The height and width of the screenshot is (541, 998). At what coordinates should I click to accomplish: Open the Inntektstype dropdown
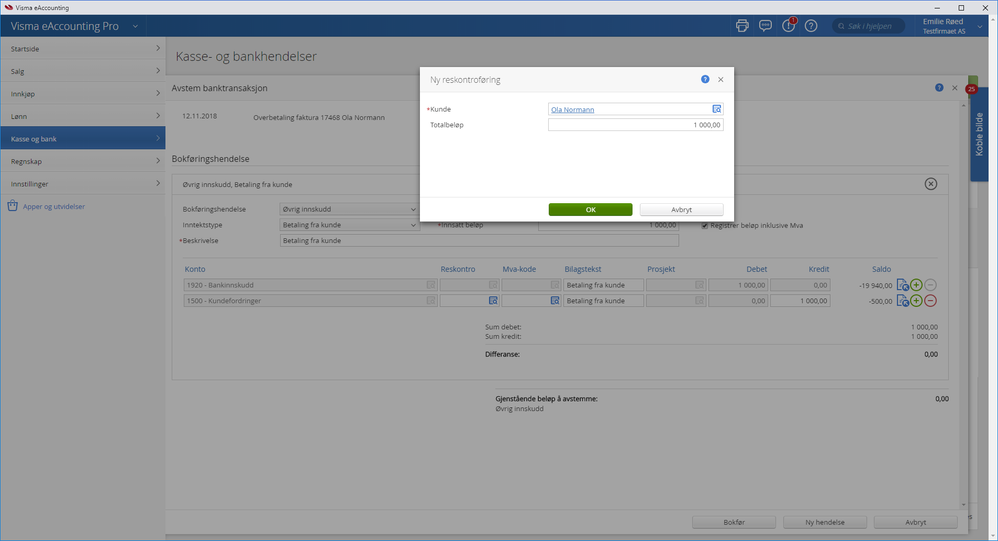[349, 225]
